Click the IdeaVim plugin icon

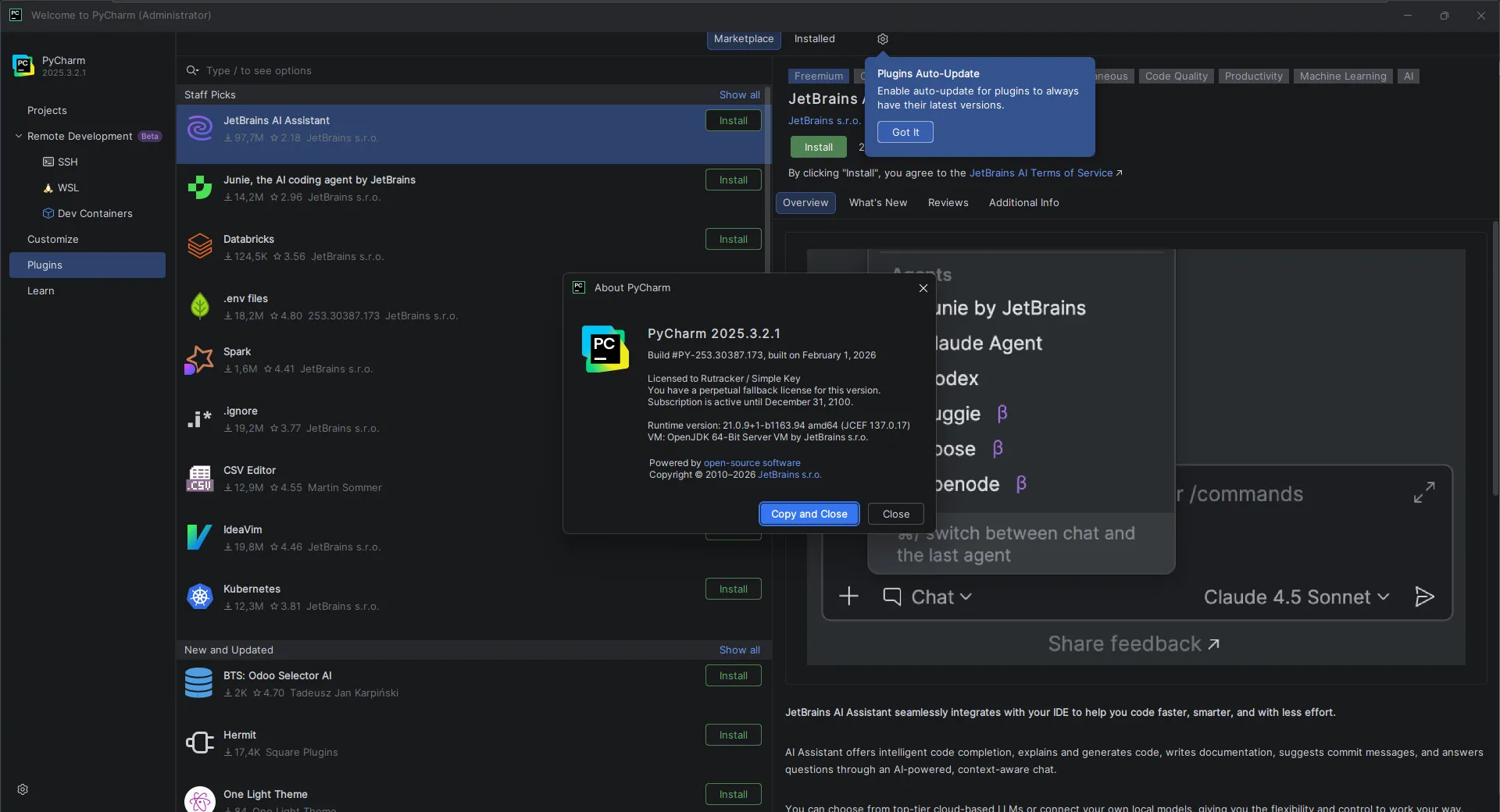click(x=200, y=537)
